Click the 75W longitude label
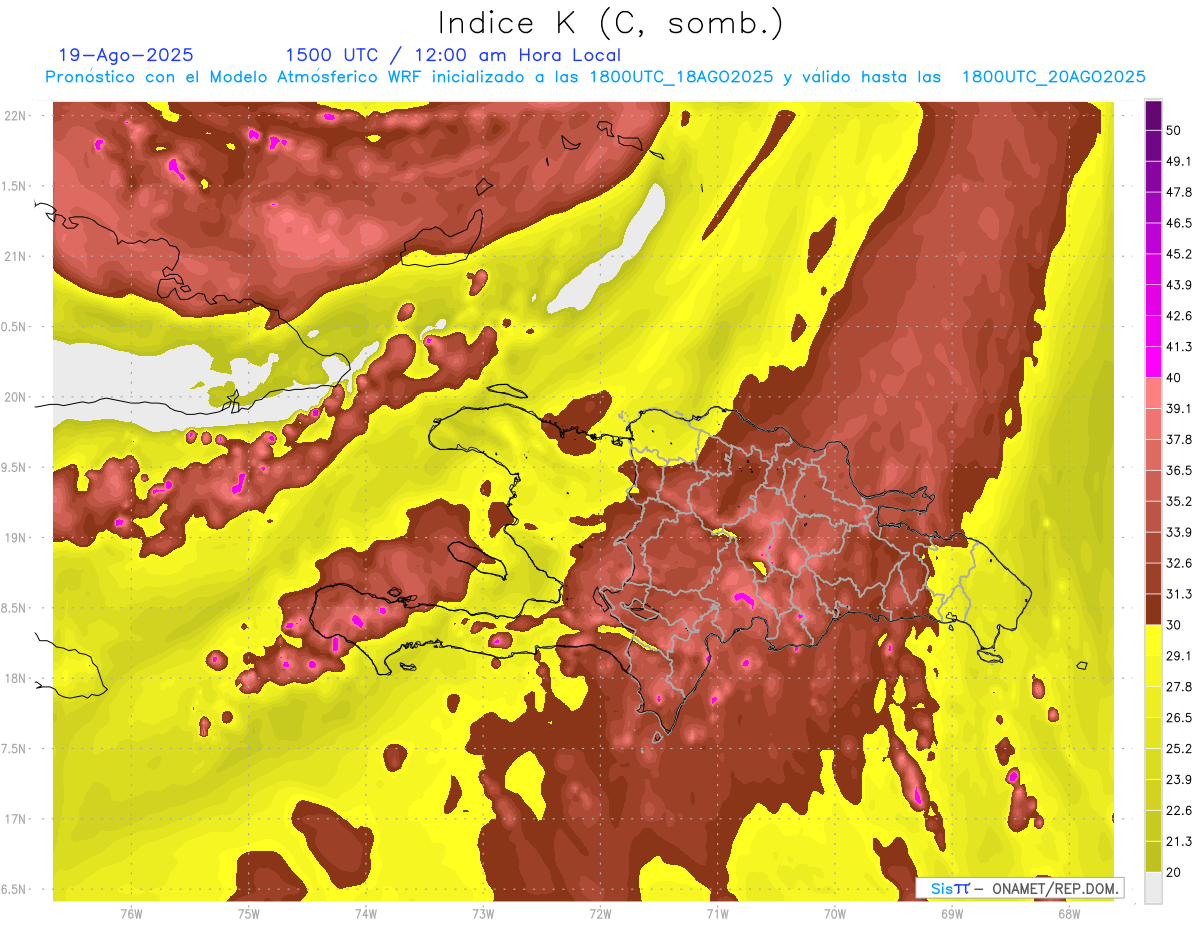Viewport: 1200px width, 927px height. coord(248,913)
